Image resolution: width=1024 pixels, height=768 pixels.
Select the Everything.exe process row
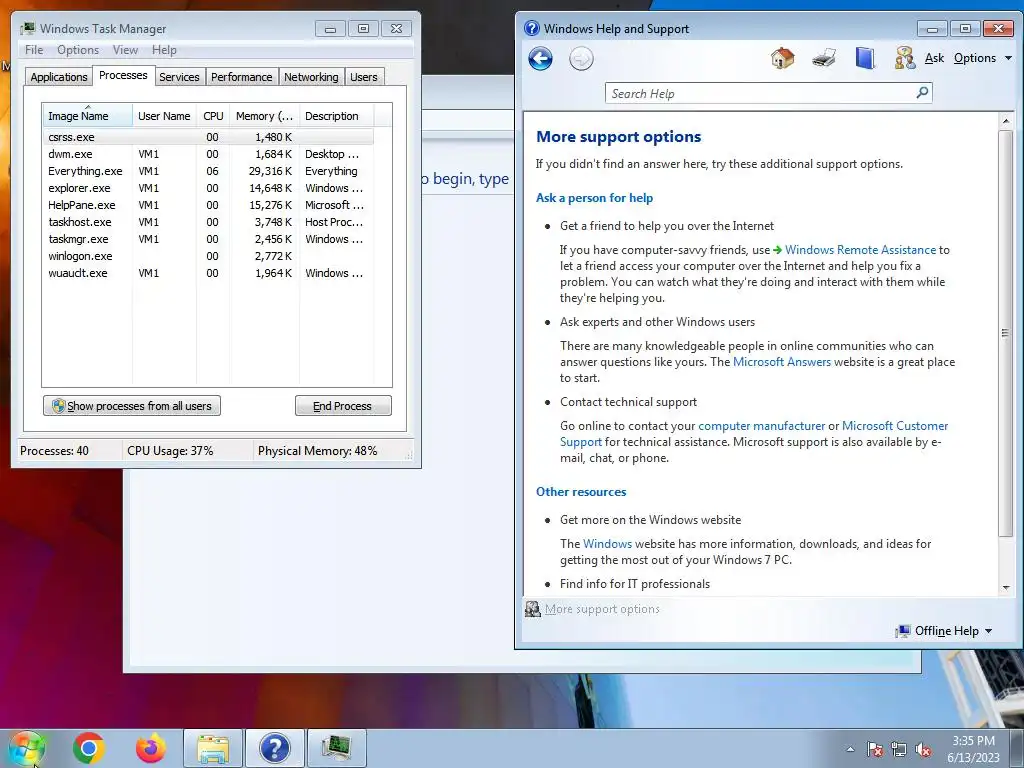point(208,171)
